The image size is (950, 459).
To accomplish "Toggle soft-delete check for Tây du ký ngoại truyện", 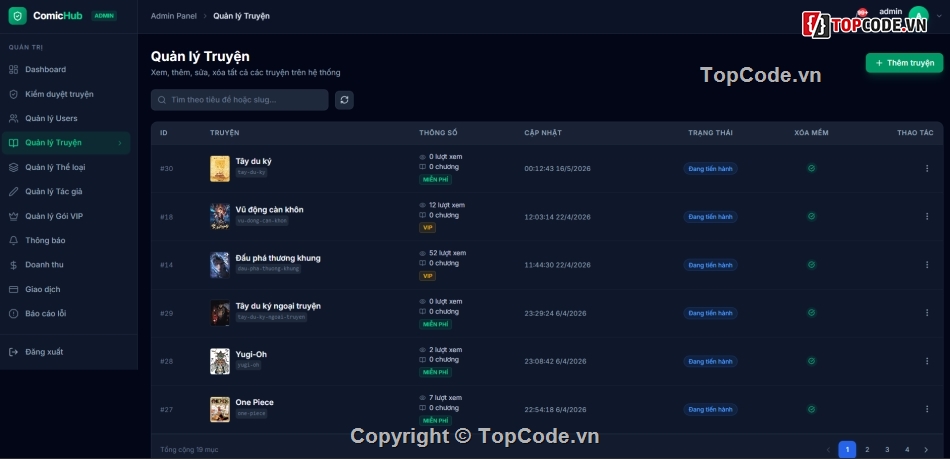I will tap(811, 312).
